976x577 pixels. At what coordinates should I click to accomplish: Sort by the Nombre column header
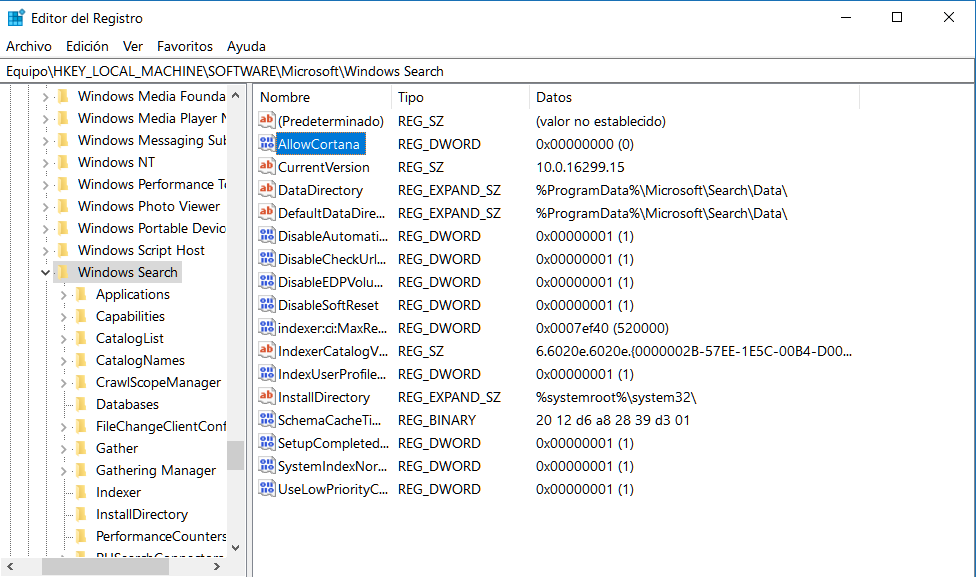tap(320, 97)
